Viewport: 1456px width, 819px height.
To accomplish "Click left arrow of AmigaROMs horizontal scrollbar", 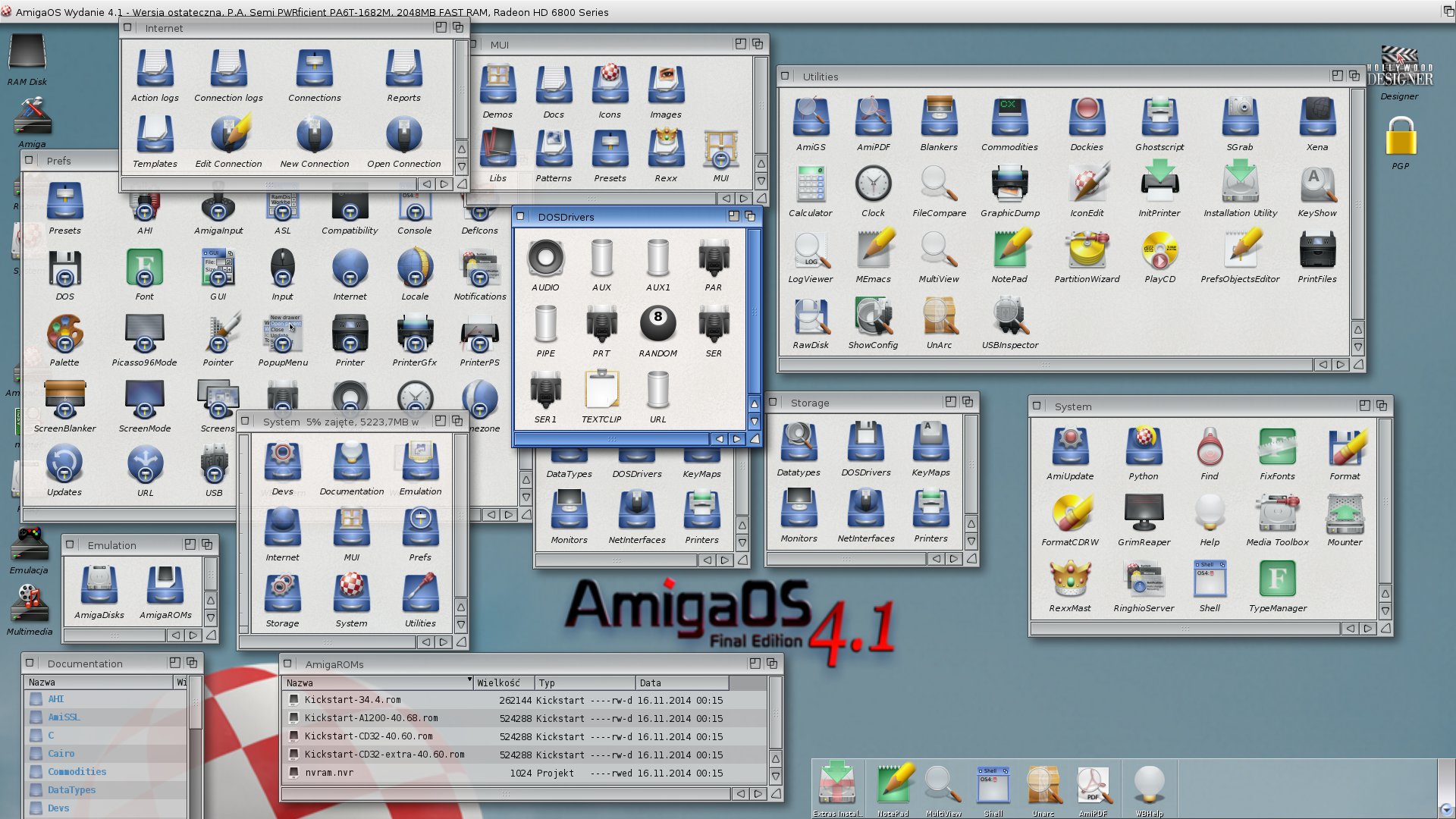I will [740, 794].
